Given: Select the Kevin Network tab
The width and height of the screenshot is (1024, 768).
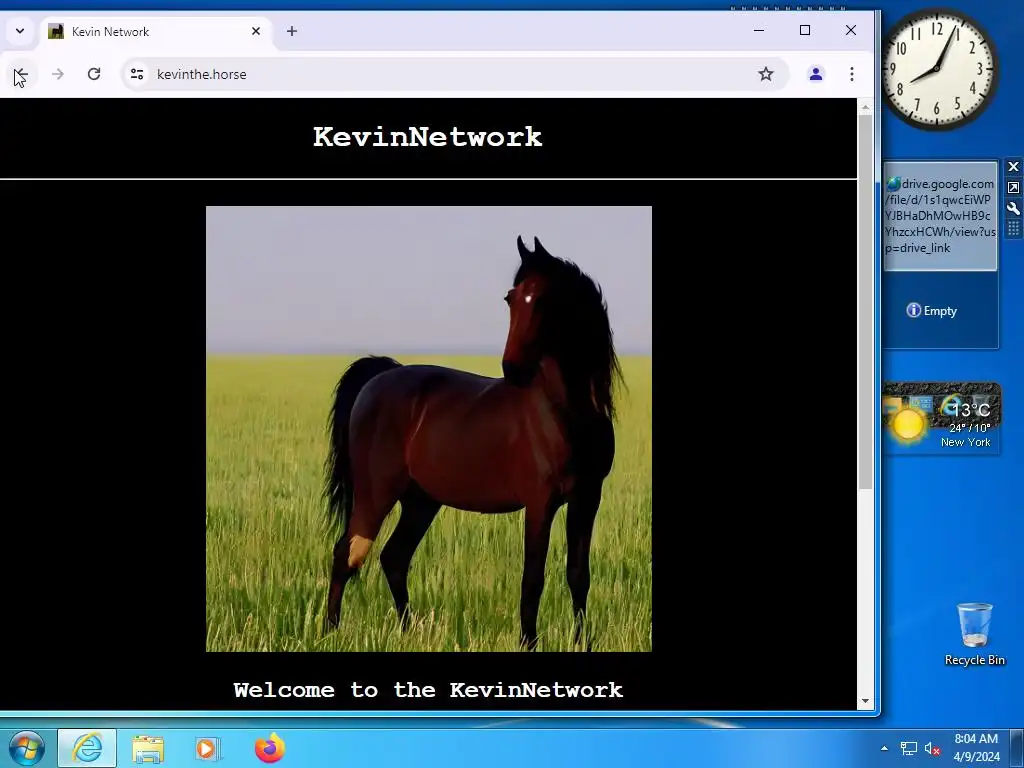Looking at the screenshot, I should 157,31.
